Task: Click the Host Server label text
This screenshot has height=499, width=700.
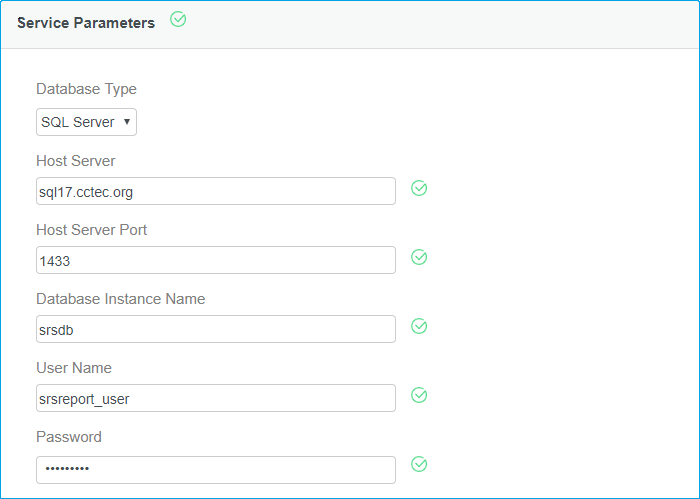Action: coord(76,160)
